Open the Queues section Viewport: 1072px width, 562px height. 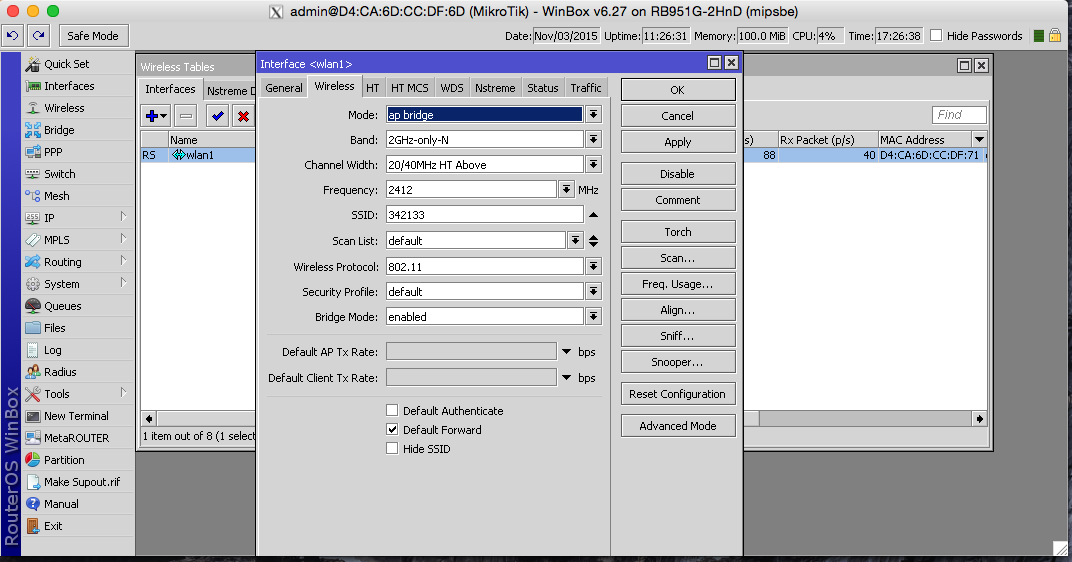pos(78,306)
